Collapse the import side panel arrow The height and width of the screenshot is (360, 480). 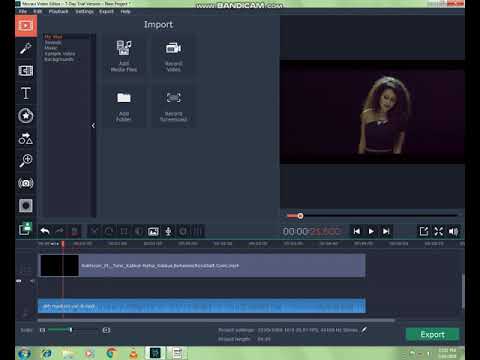(93, 126)
